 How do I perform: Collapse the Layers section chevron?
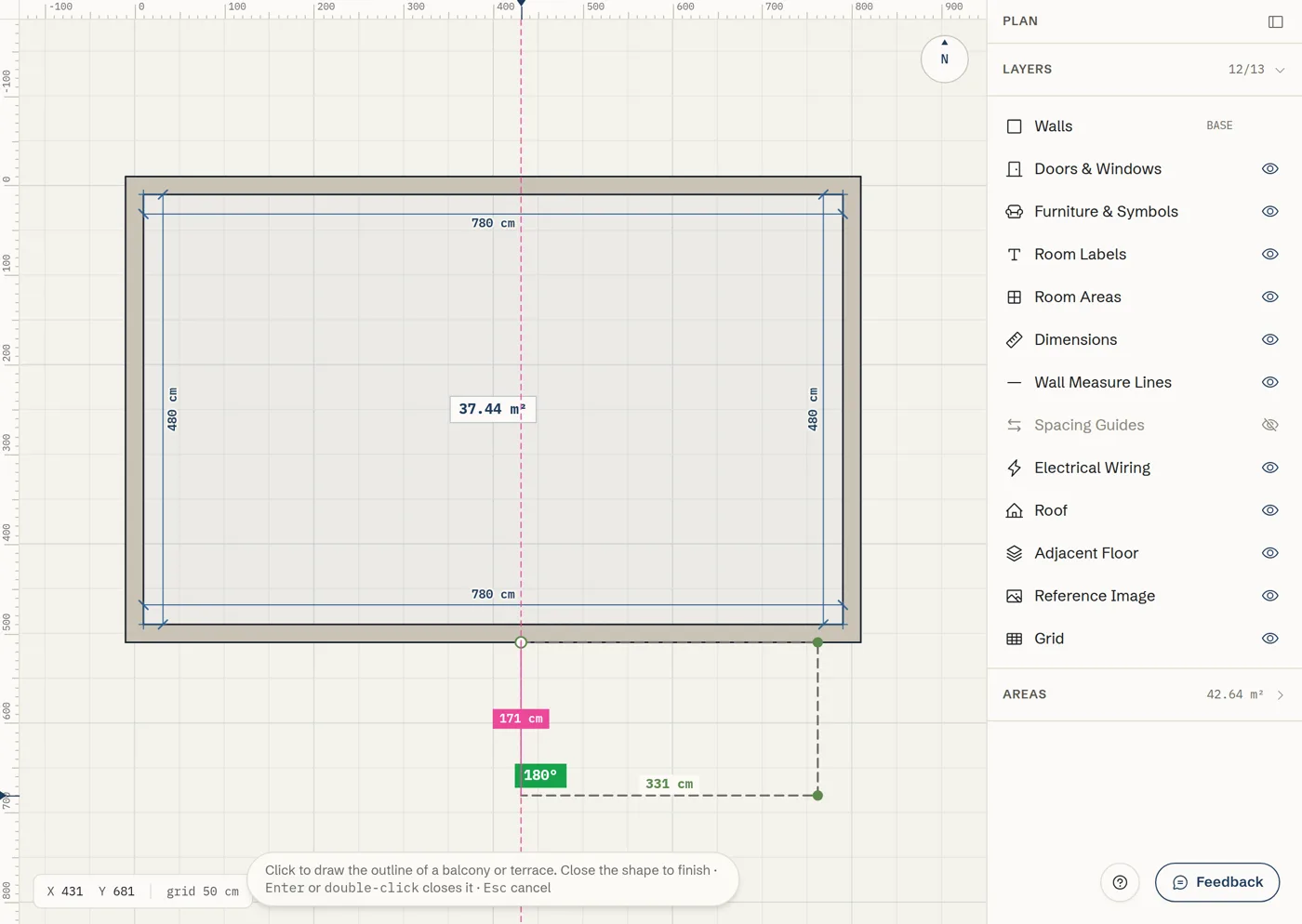point(1281,71)
